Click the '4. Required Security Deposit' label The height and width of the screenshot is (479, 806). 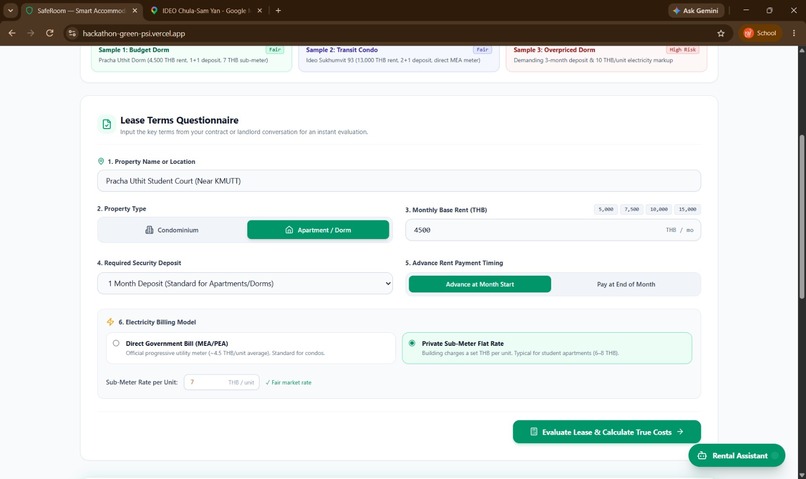coord(139,263)
